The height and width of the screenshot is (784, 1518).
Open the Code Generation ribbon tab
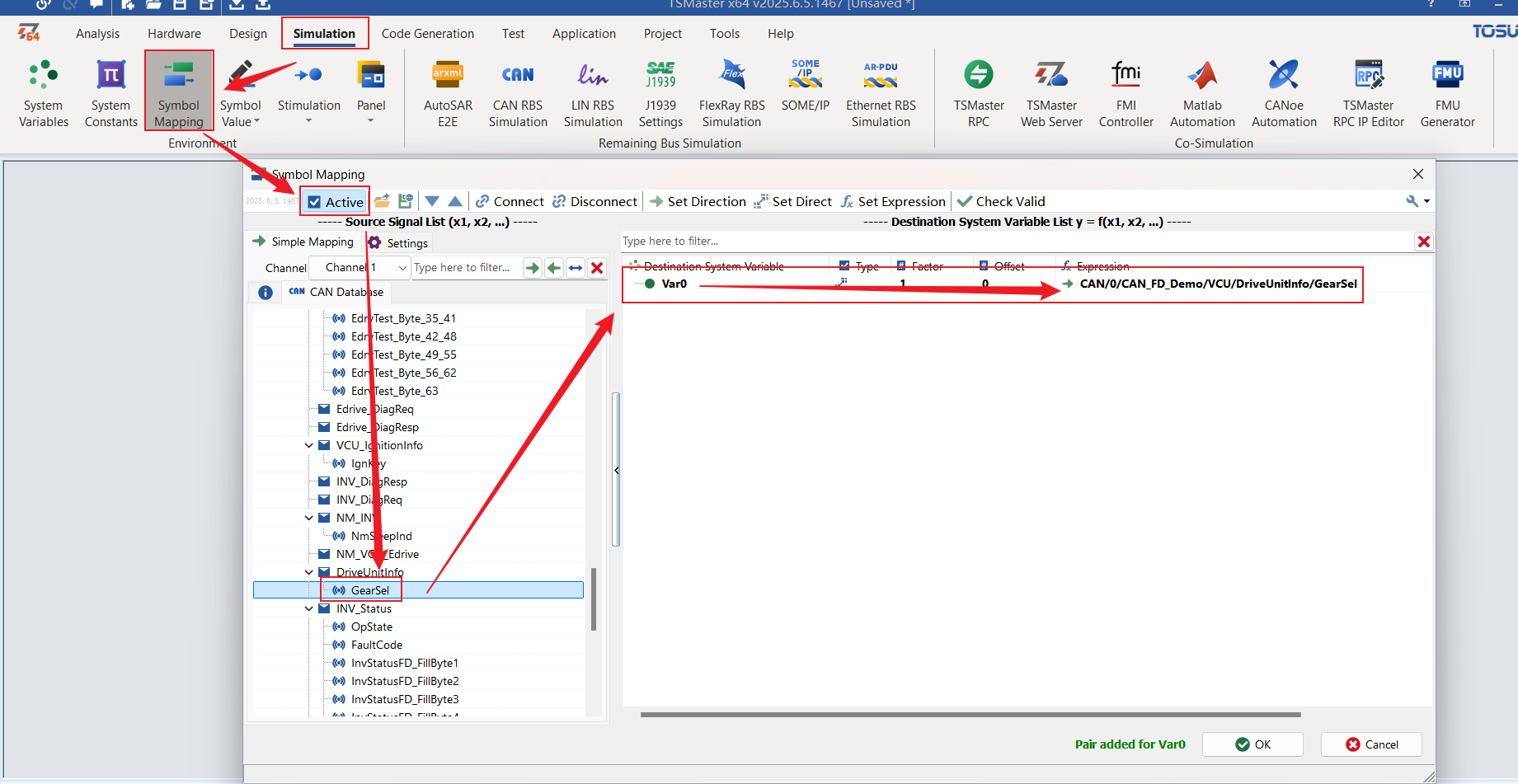(427, 34)
